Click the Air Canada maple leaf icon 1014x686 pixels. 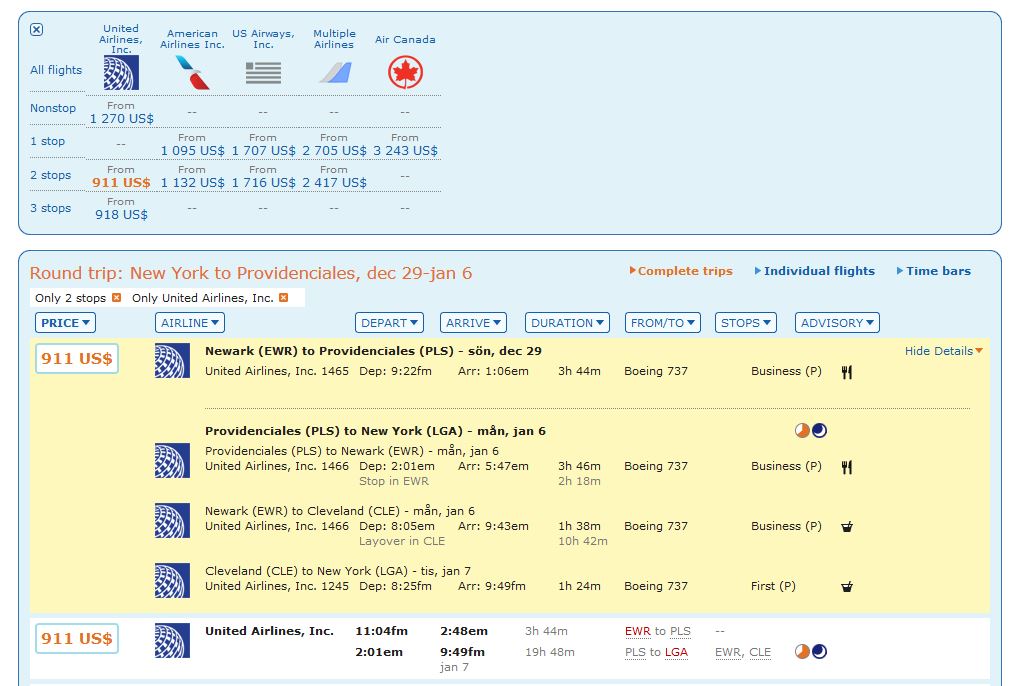pyautogui.click(x=405, y=73)
